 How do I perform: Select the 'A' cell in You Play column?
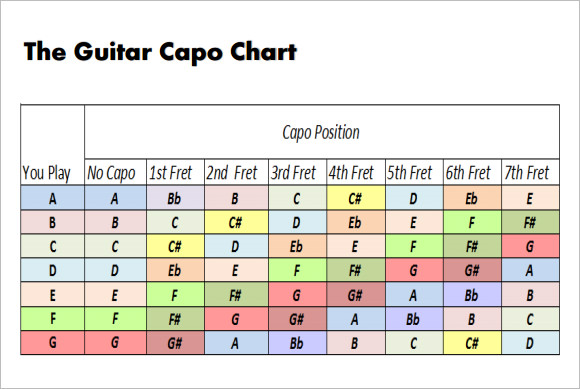coord(53,198)
